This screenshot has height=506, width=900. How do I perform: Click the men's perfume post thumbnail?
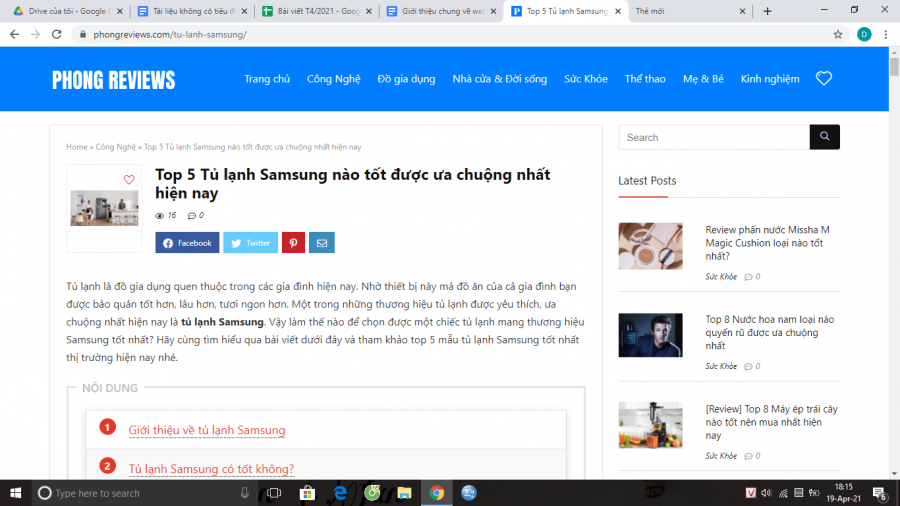point(650,335)
